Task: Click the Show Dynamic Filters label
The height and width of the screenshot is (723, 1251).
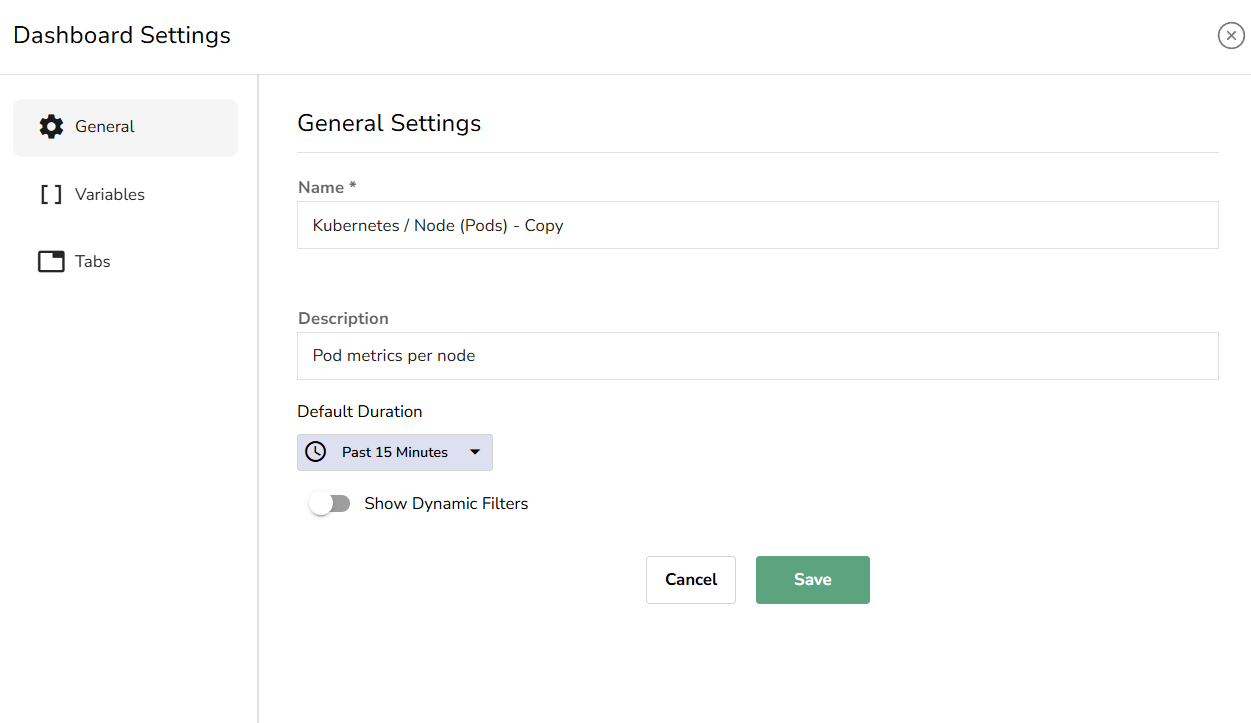Action: tap(446, 503)
